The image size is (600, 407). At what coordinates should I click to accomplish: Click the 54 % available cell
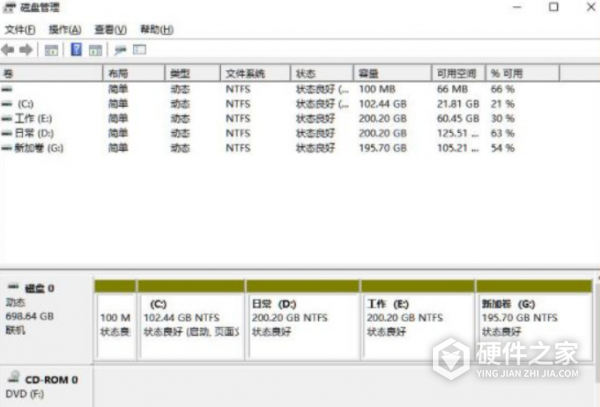tap(502, 148)
